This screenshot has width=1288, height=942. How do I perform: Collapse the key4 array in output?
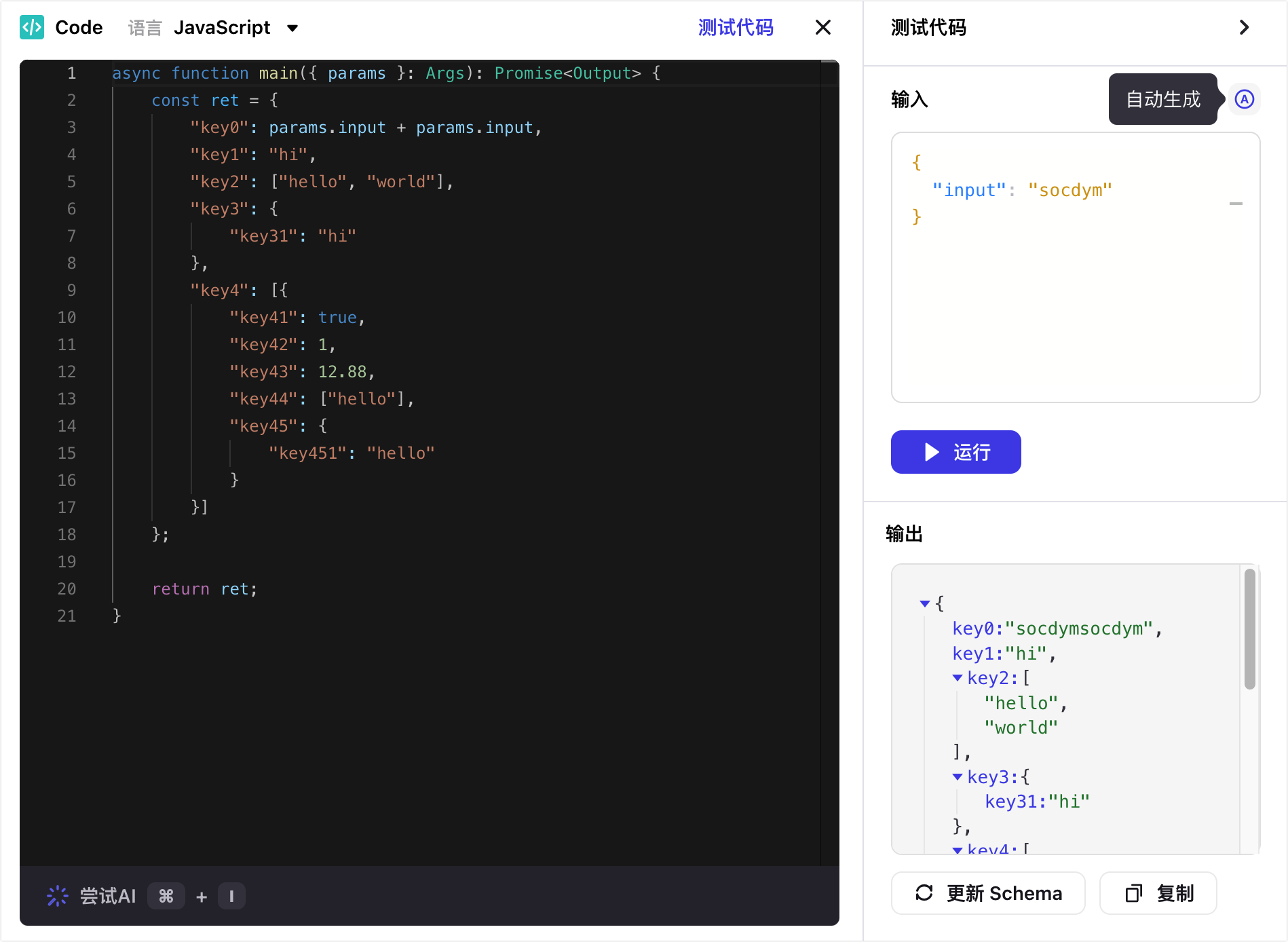point(958,850)
